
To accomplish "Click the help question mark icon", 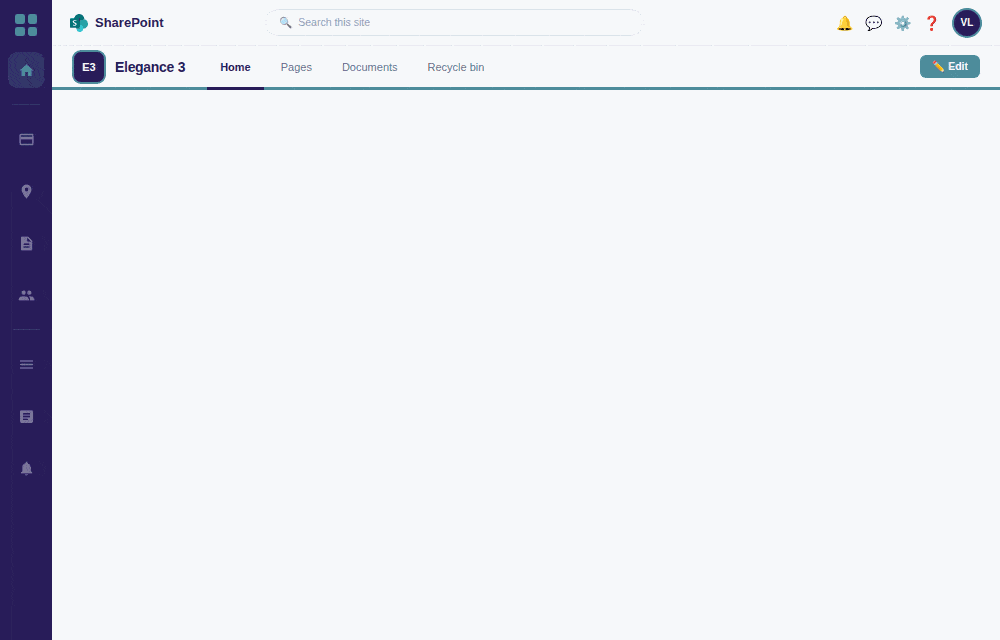I will (931, 22).
